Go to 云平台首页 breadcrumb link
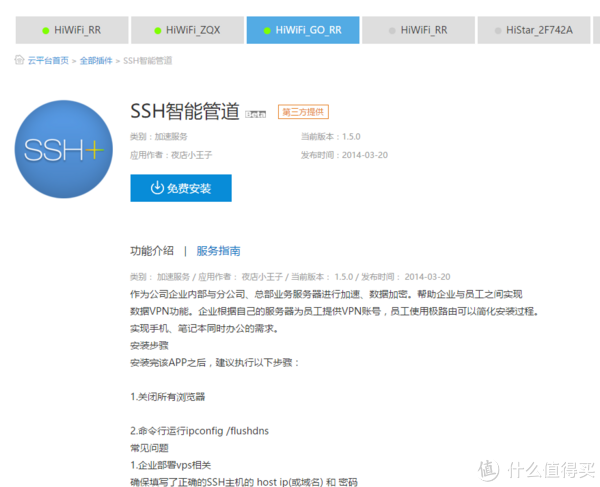This screenshot has width=600, height=487. [48, 60]
